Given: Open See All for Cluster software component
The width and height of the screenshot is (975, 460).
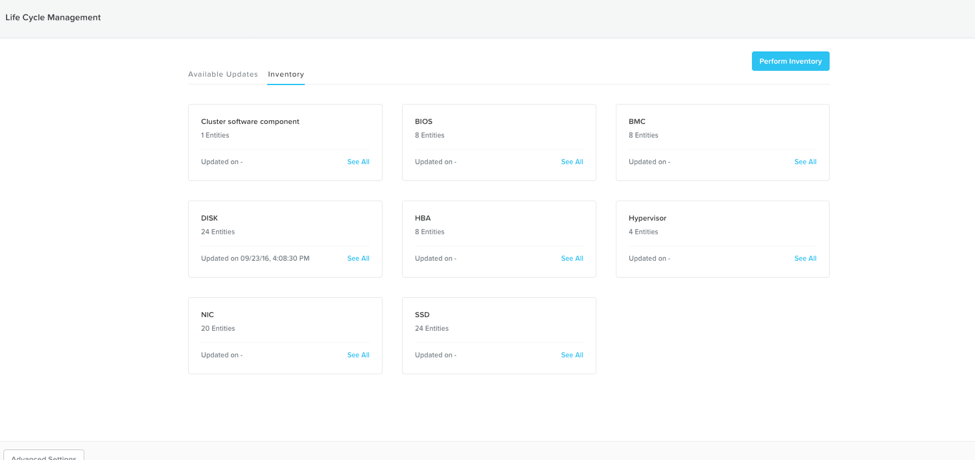Looking at the screenshot, I should 358,162.
